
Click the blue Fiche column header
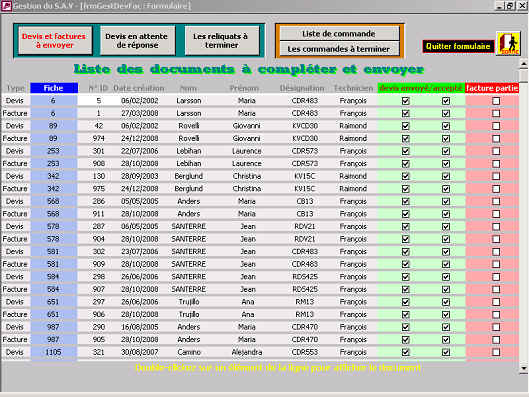pos(54,88)
